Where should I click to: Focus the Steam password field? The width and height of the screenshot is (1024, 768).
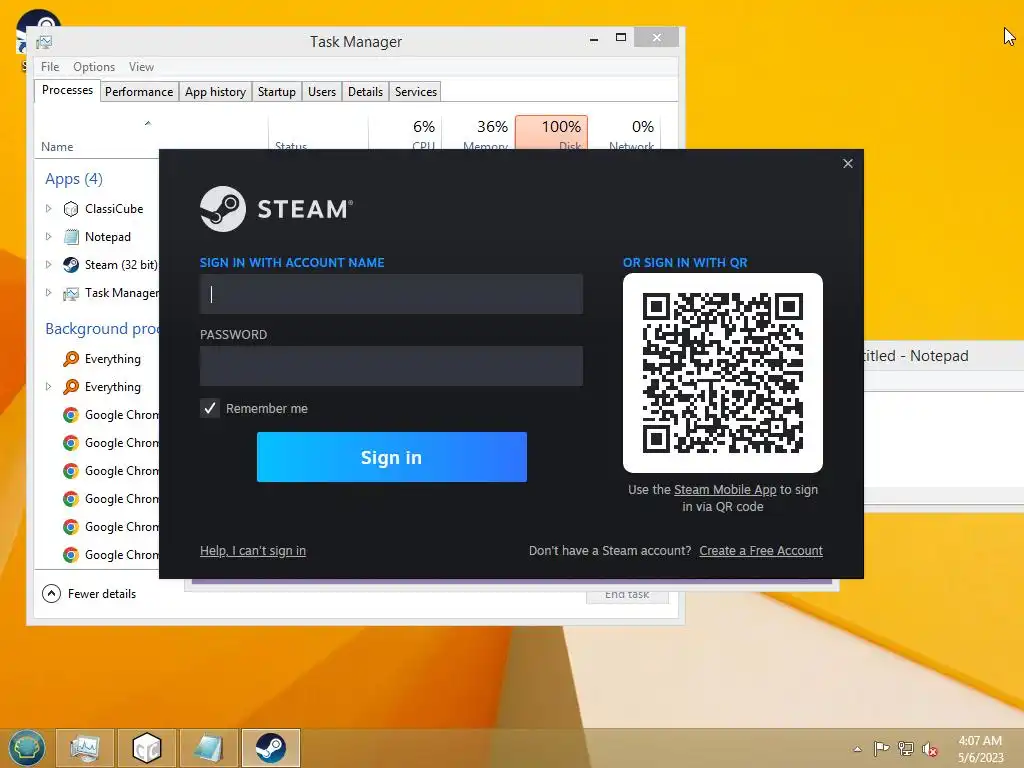(x=391, y=366)
